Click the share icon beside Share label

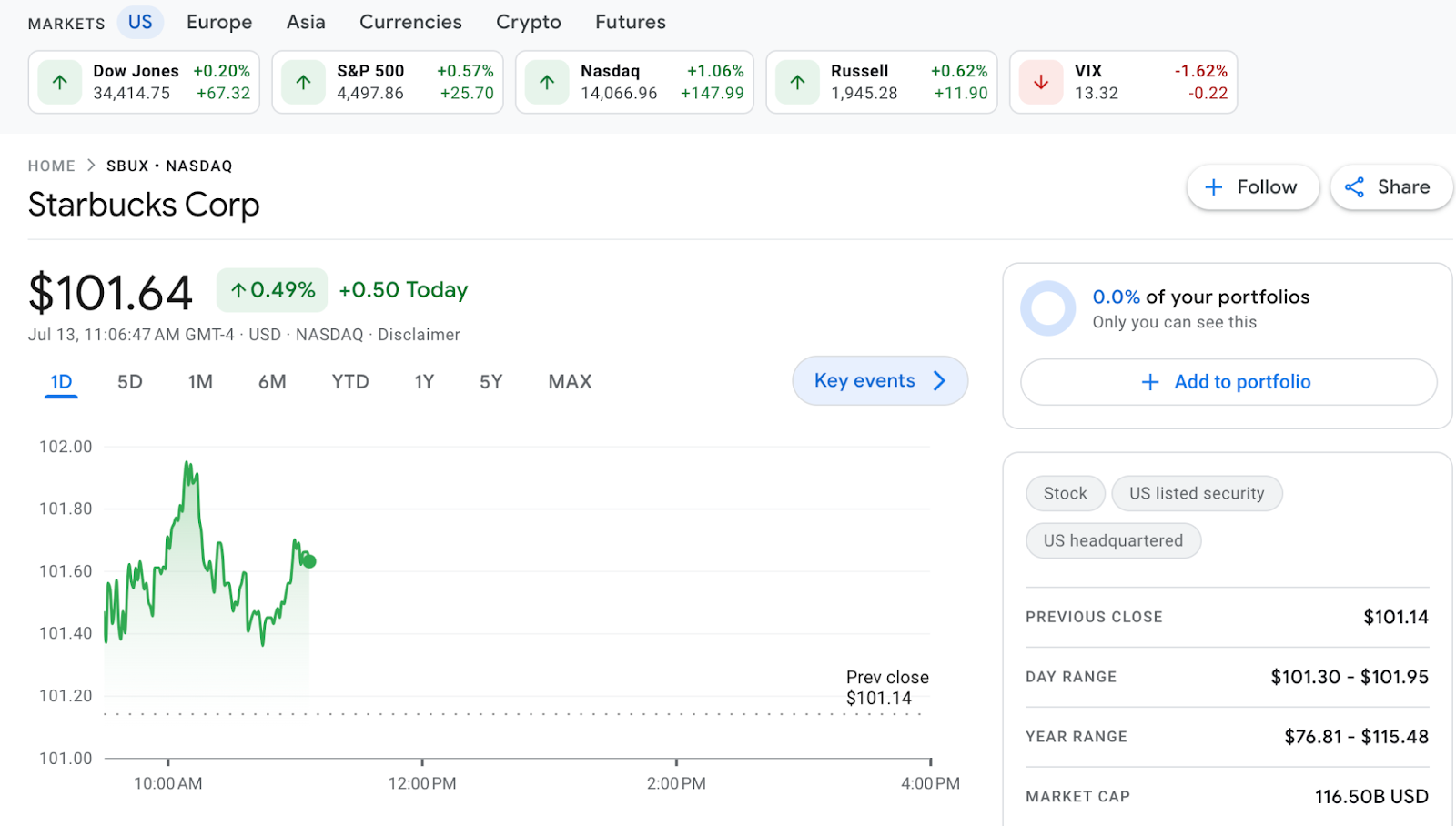pos(1354,187)
